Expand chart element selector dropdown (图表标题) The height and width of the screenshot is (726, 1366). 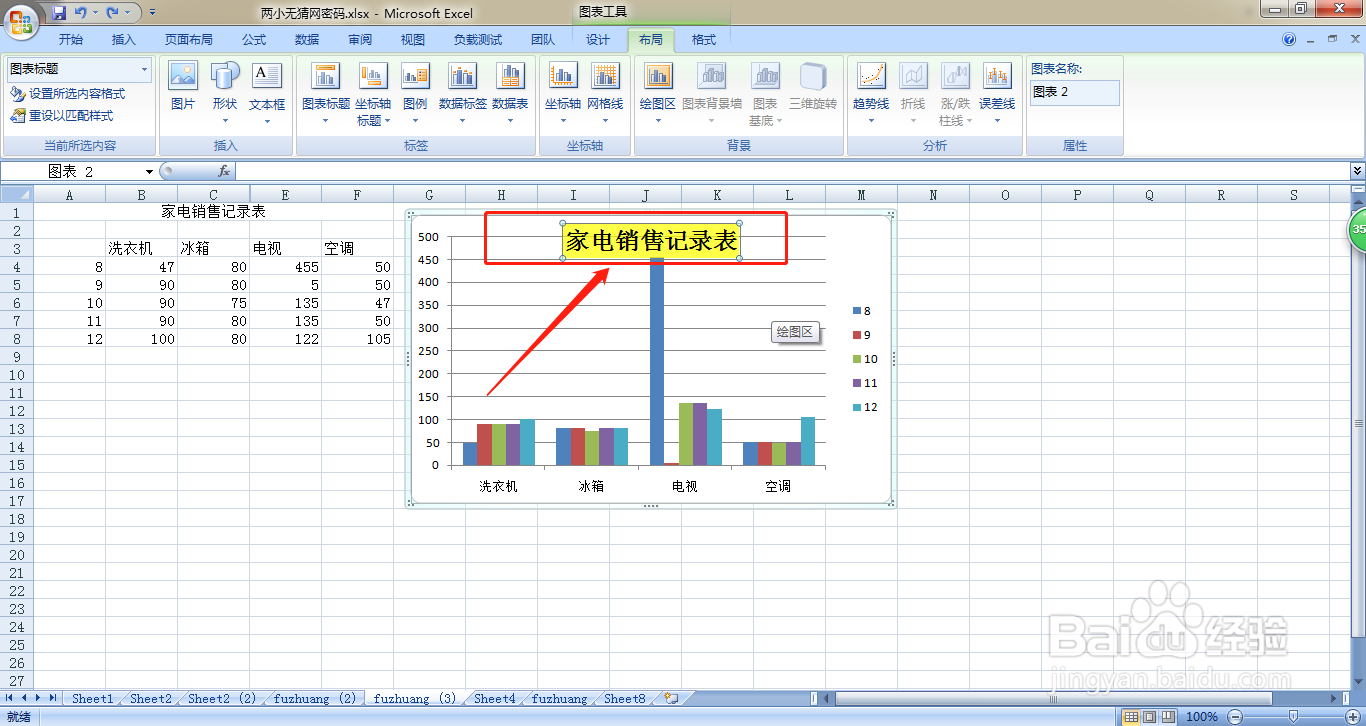(x=145, y=69)
